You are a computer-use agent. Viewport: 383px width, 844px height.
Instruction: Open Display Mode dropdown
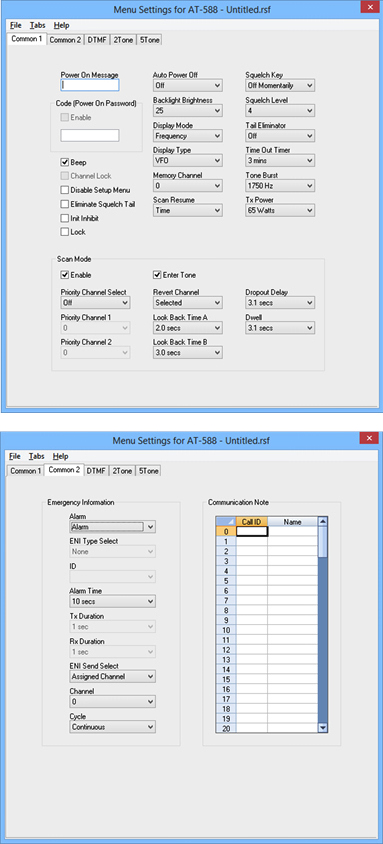point(187,136)
